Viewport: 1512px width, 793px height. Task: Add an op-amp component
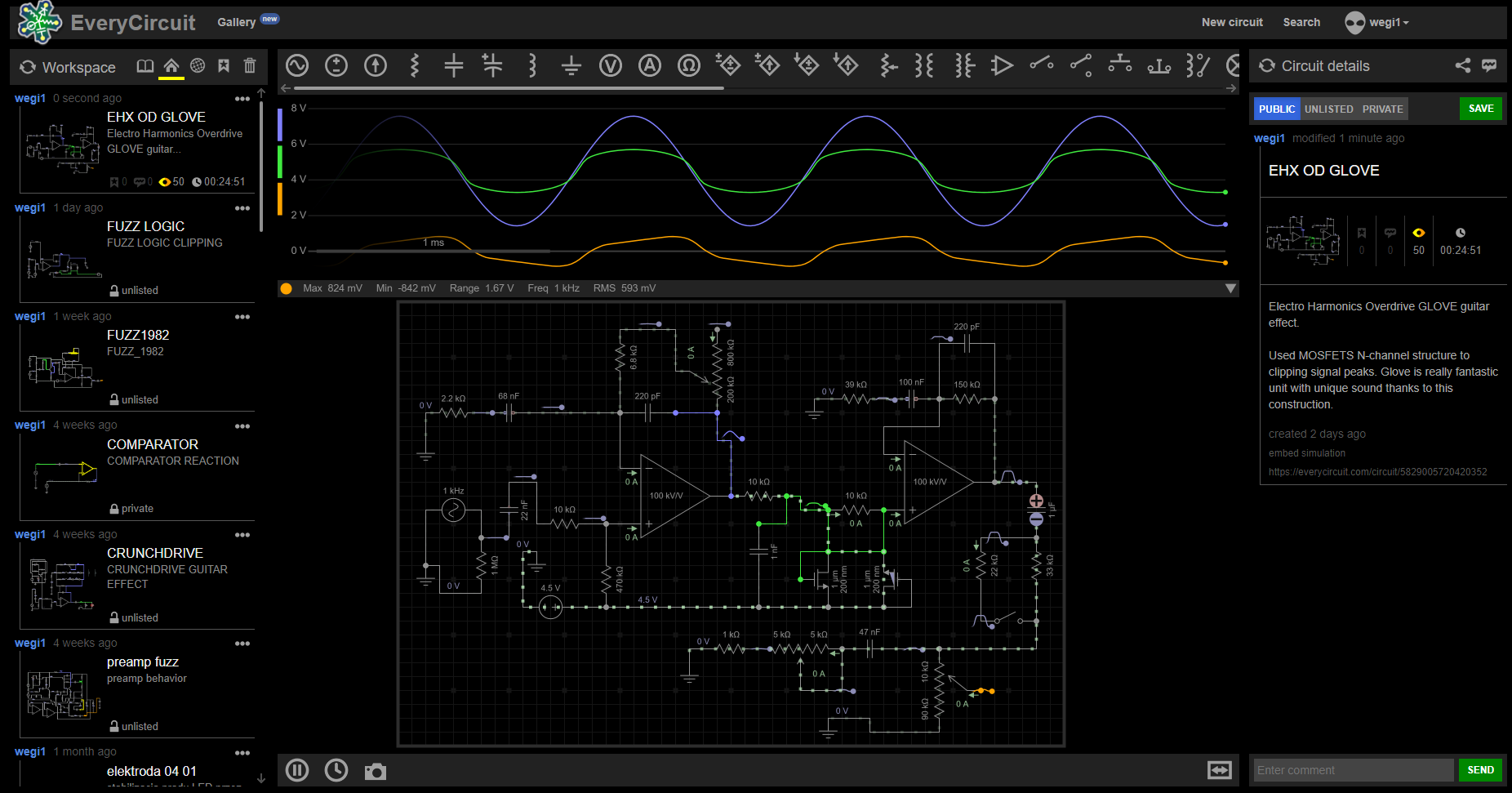point(1002,65)
